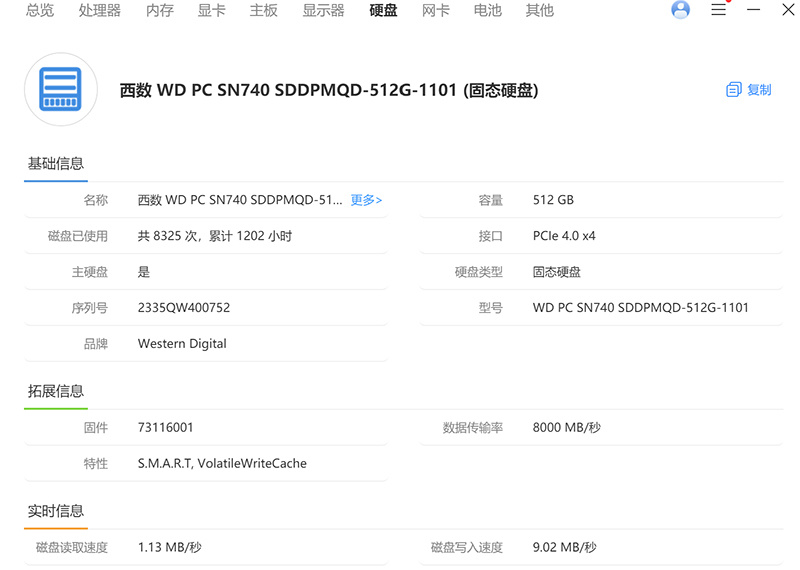Open the 显卡 tab
800x570 pixels.
click(211, 10)
